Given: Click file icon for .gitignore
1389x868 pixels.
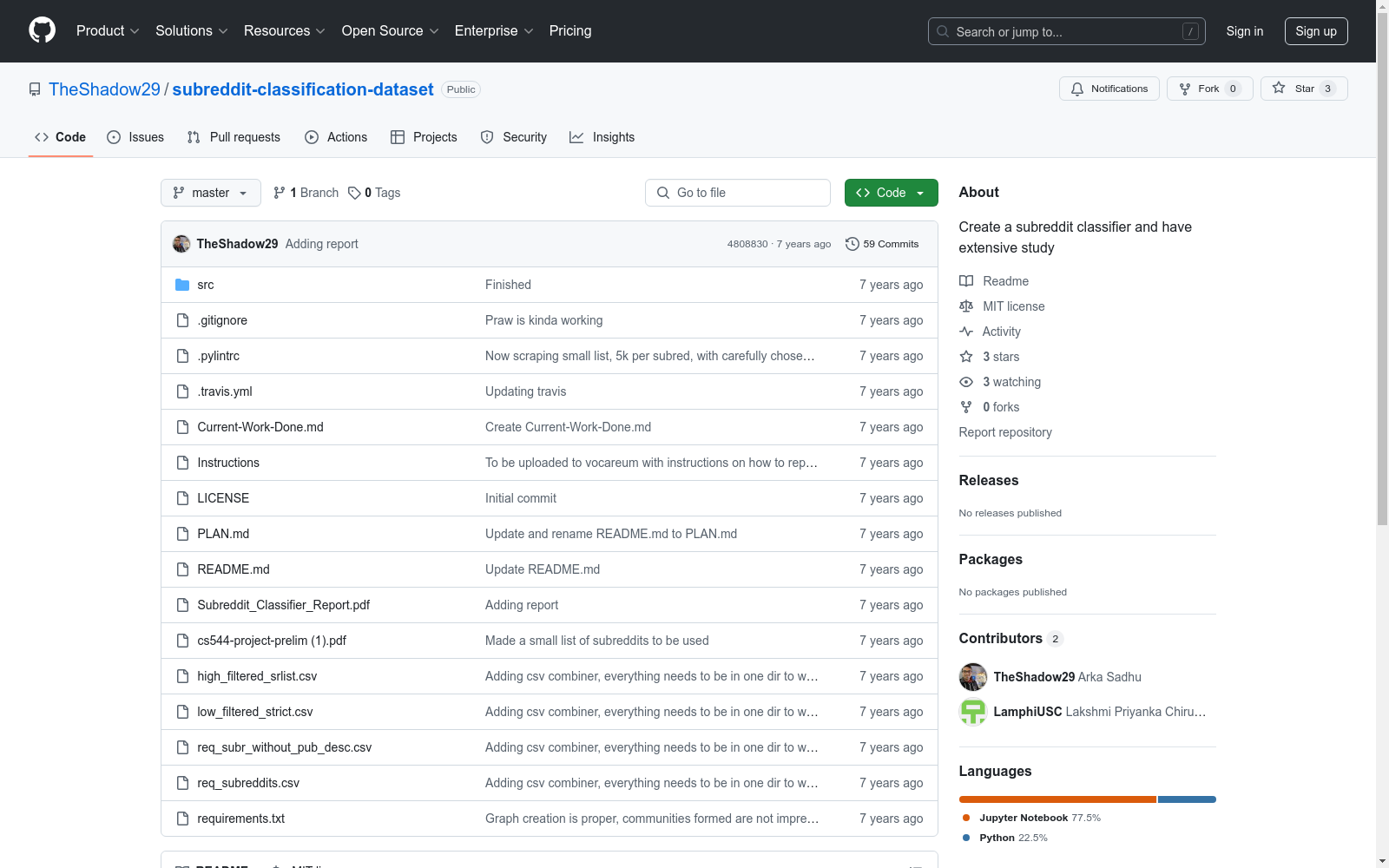Looking at the screenshot, I should click(182, 320).
